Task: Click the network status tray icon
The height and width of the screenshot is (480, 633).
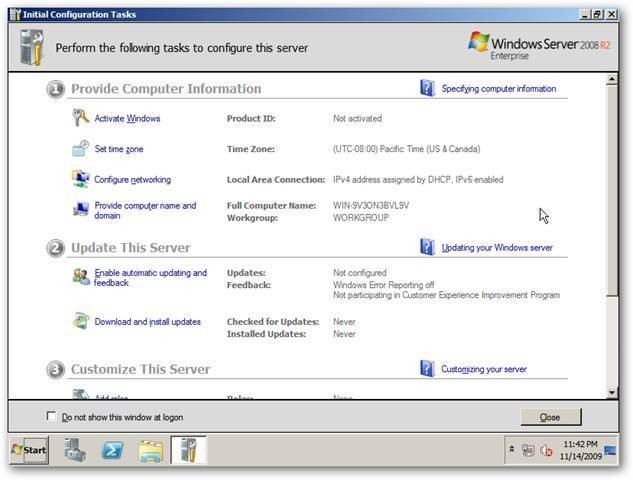Action: tap(528, 450)
